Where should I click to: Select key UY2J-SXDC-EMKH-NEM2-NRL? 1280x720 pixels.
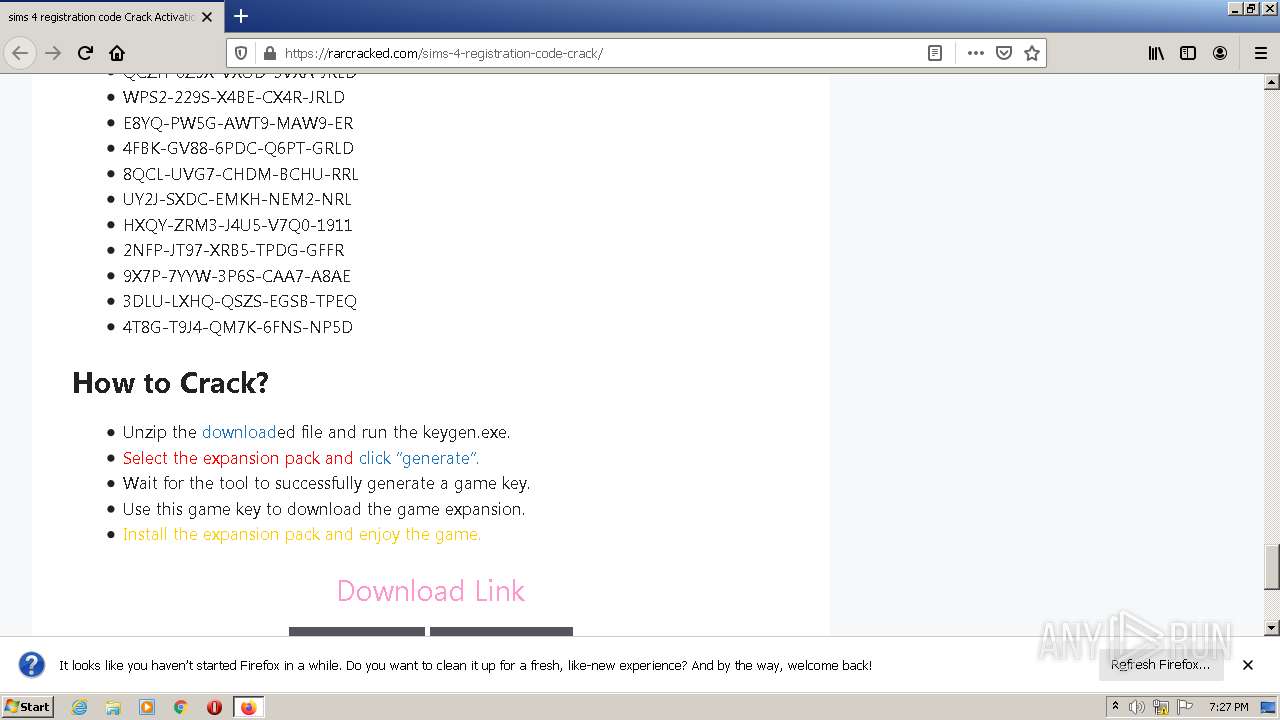coord(237,199)
